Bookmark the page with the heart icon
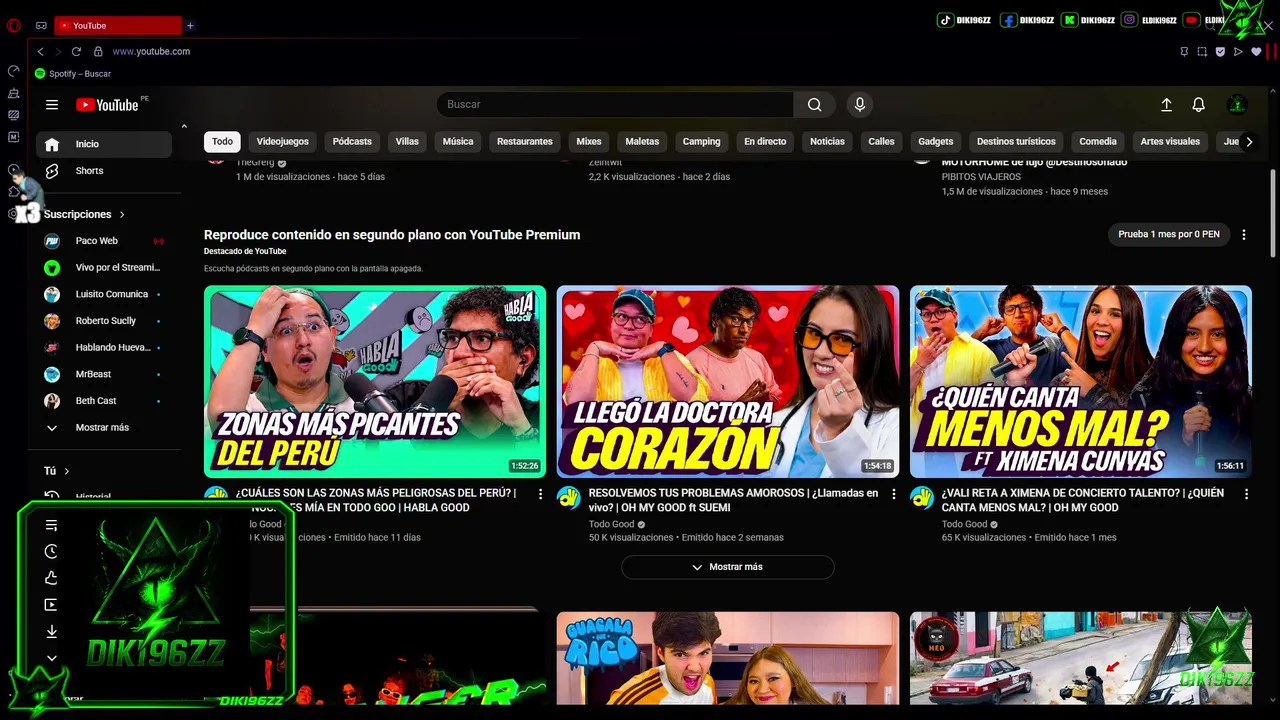 coord(1256,51)
